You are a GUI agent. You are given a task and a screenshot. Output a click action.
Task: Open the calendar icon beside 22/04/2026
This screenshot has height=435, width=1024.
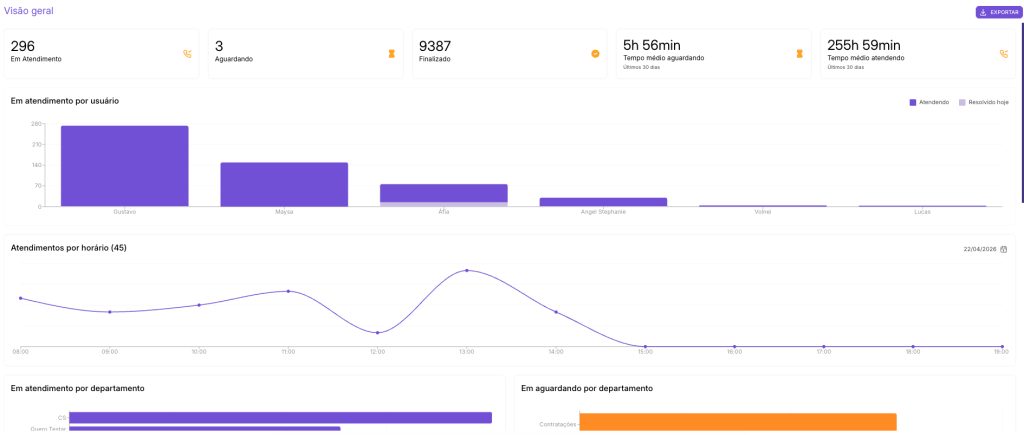pyautogui.click(x=1003, y=249)
